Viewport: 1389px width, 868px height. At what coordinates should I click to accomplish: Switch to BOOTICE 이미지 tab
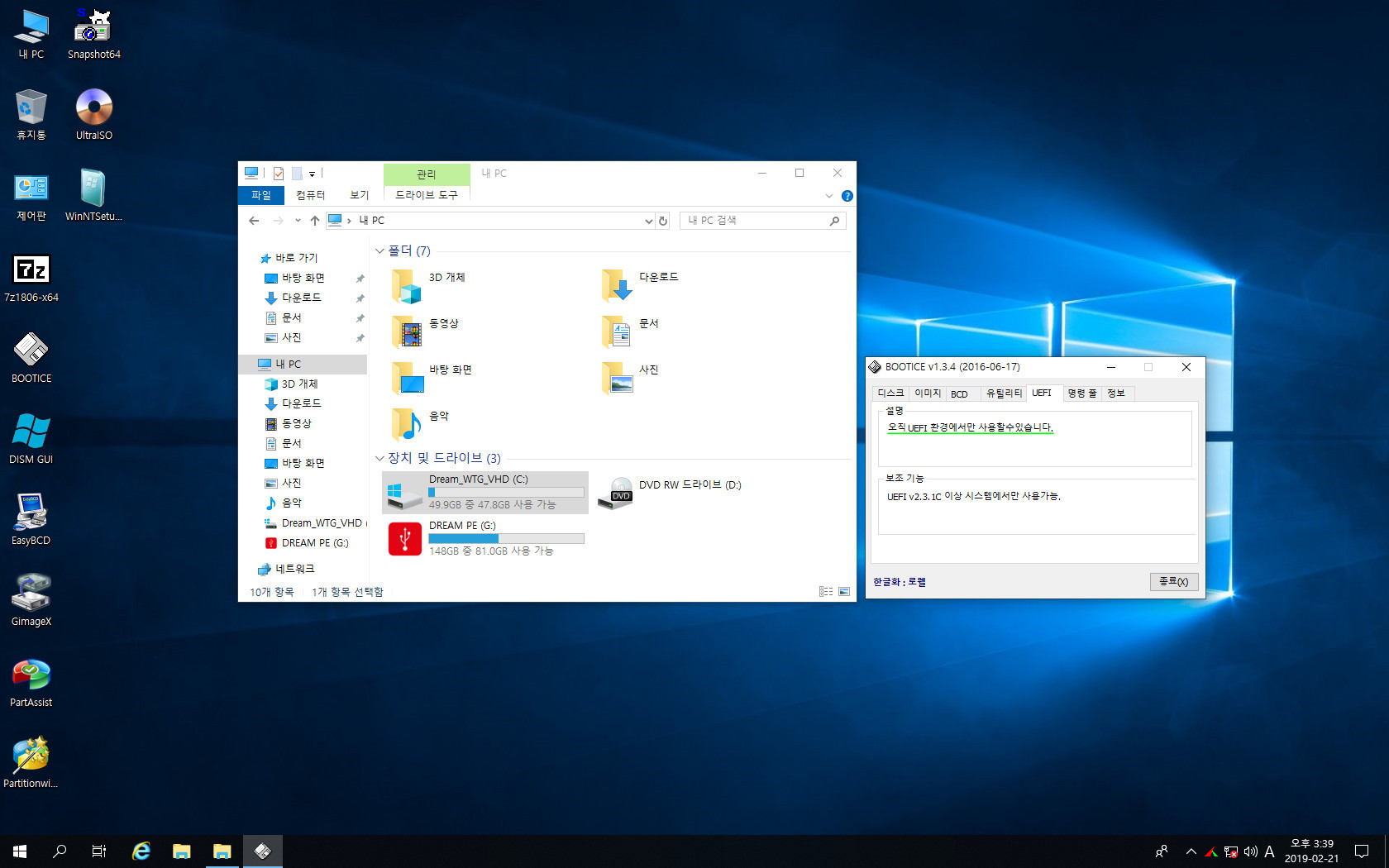tap(928, 393)
